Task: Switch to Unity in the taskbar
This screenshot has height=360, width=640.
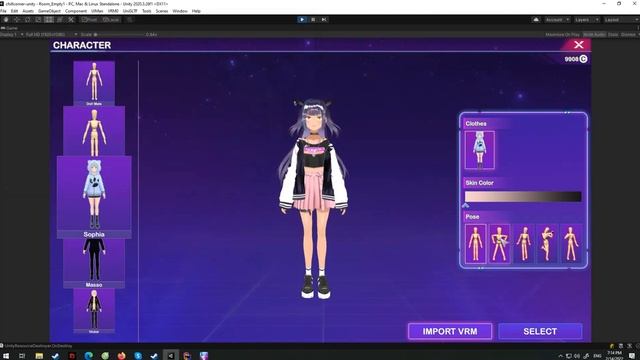Action: pyautogui.click(x=171, y=356)
